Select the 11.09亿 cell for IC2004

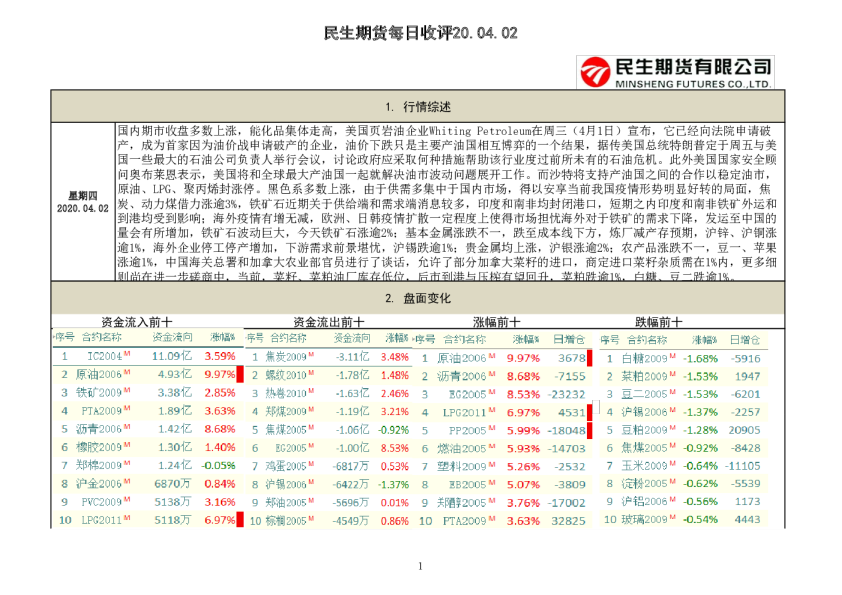click(170, 356)
